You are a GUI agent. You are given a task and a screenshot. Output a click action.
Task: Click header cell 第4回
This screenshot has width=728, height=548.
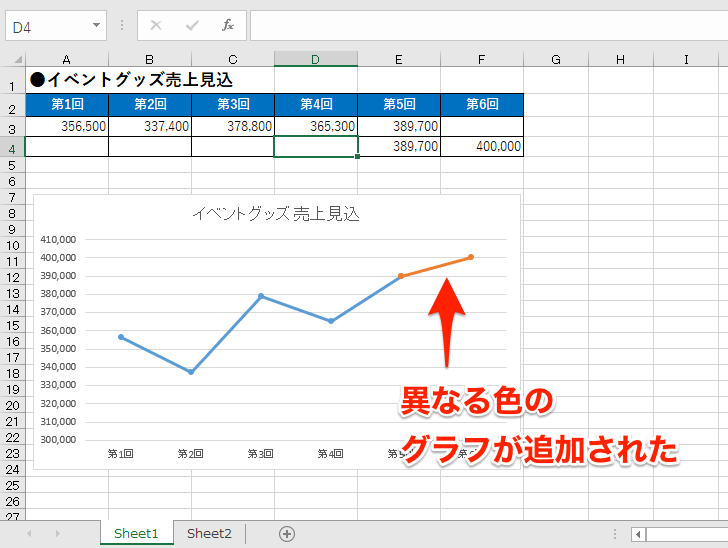[x=316, y=105]
